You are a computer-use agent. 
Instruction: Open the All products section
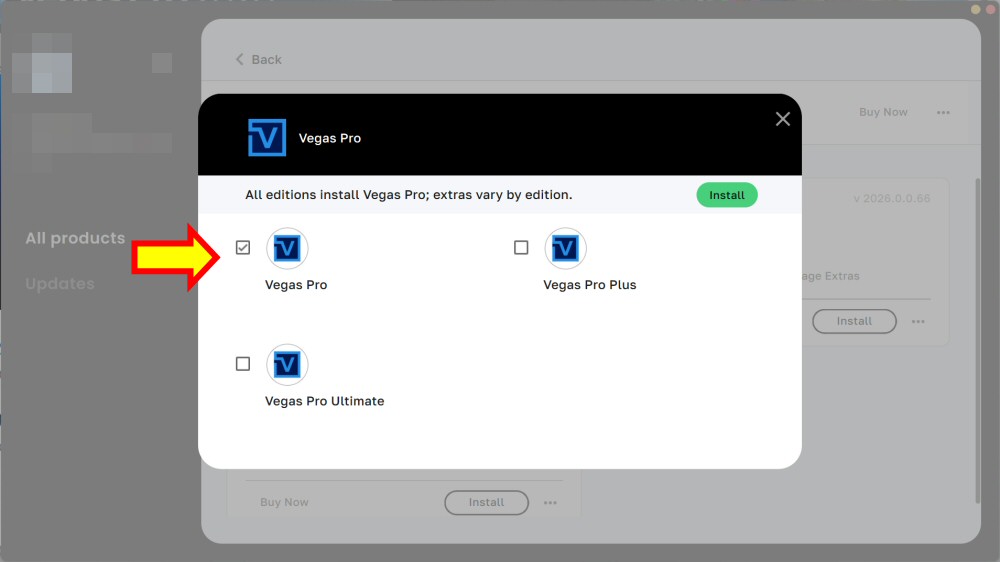[75, 238]
